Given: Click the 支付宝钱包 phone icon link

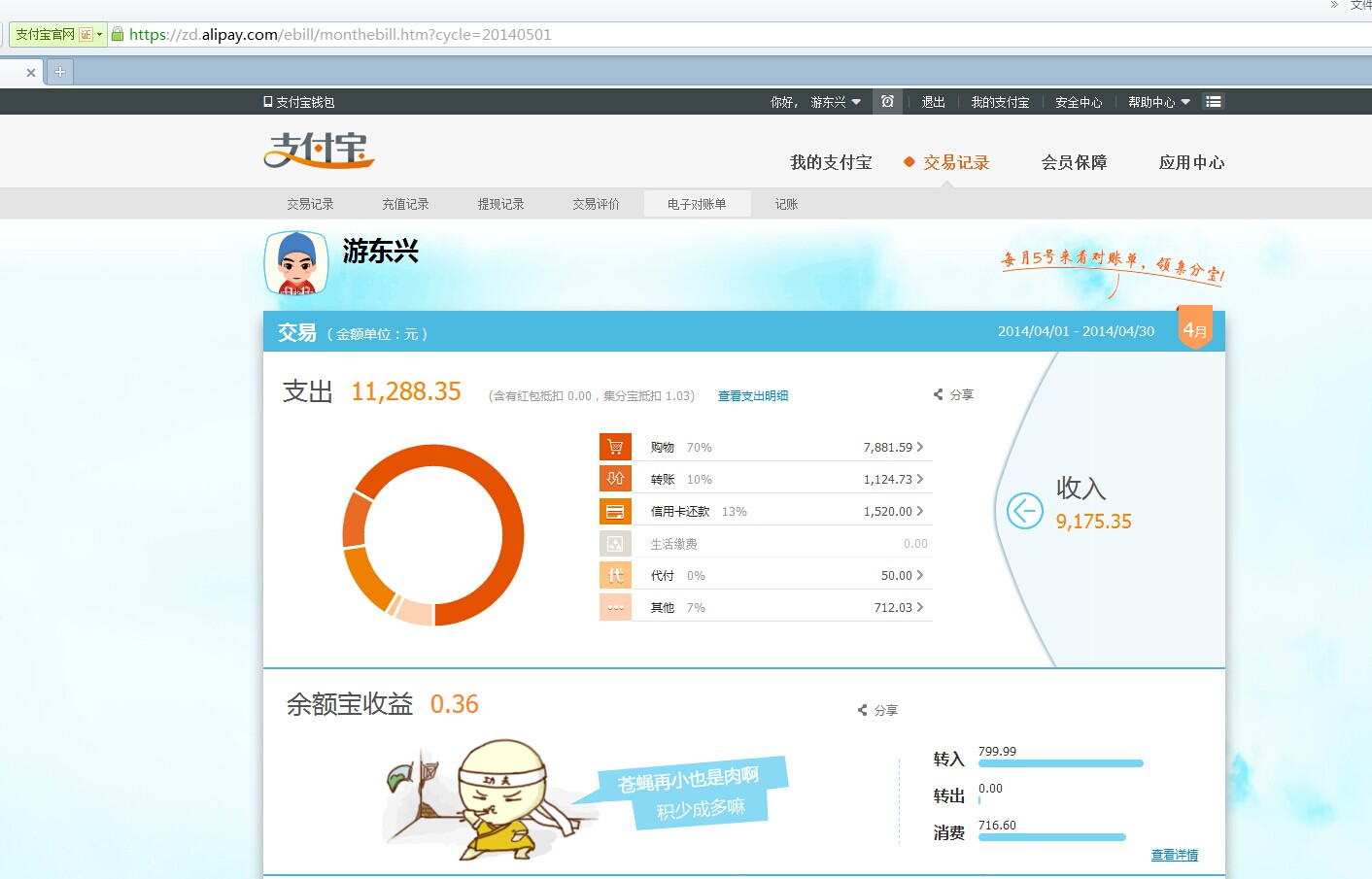Looking at the screenshot, I should (299, 102).
